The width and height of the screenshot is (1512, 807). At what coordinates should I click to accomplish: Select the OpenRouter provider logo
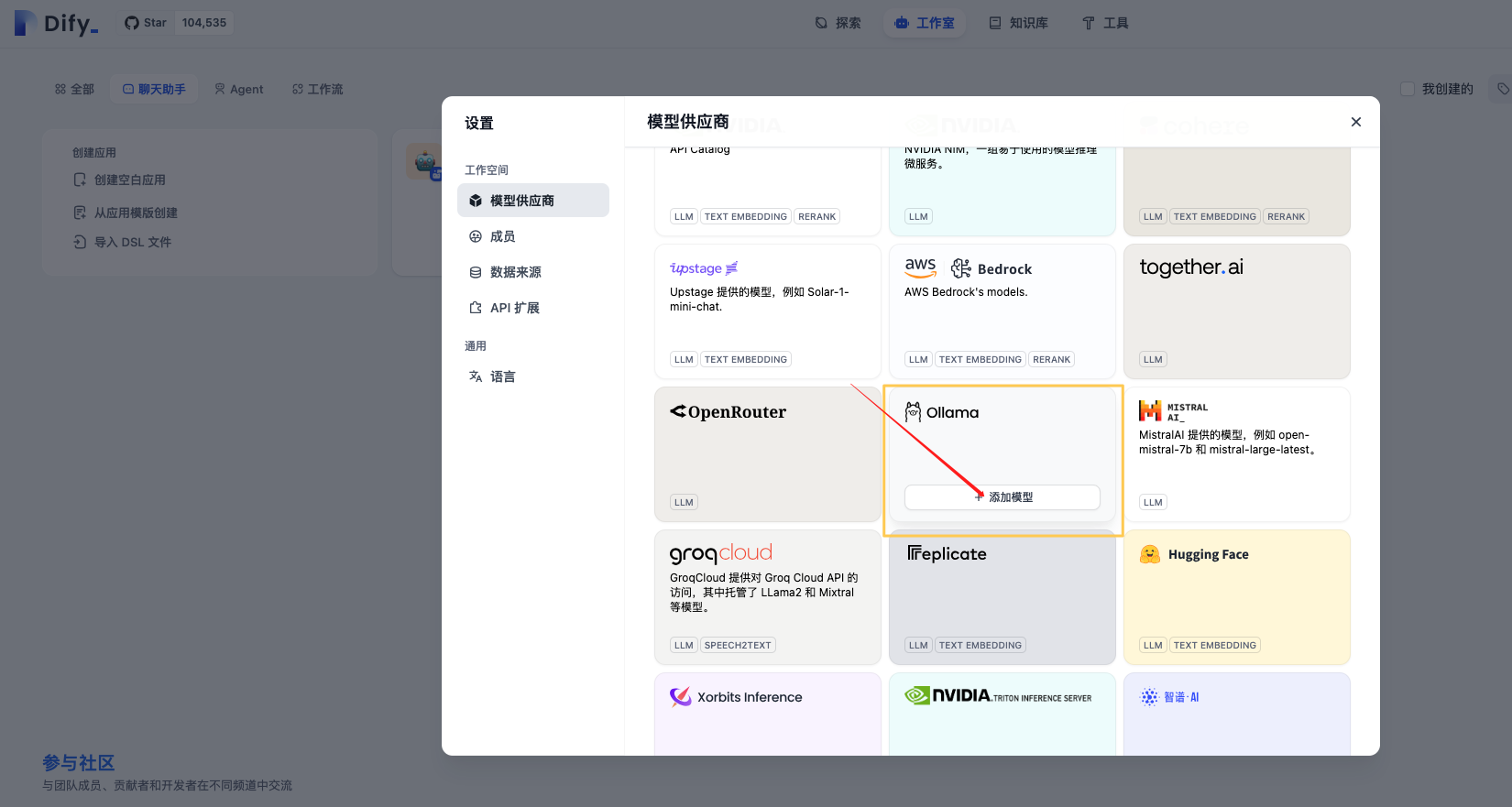tap(728, 412)
